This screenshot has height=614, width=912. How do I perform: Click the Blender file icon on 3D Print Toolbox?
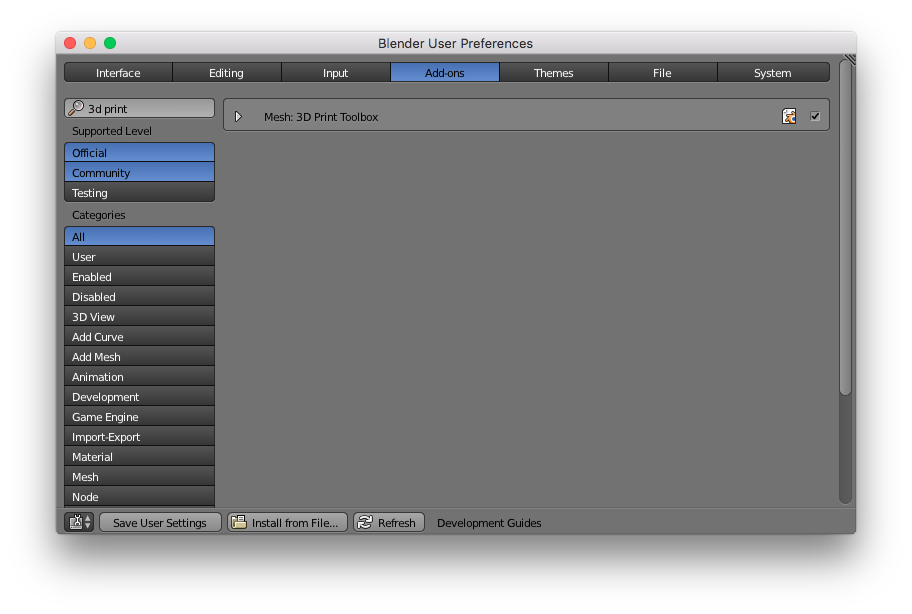click(789, 116)
